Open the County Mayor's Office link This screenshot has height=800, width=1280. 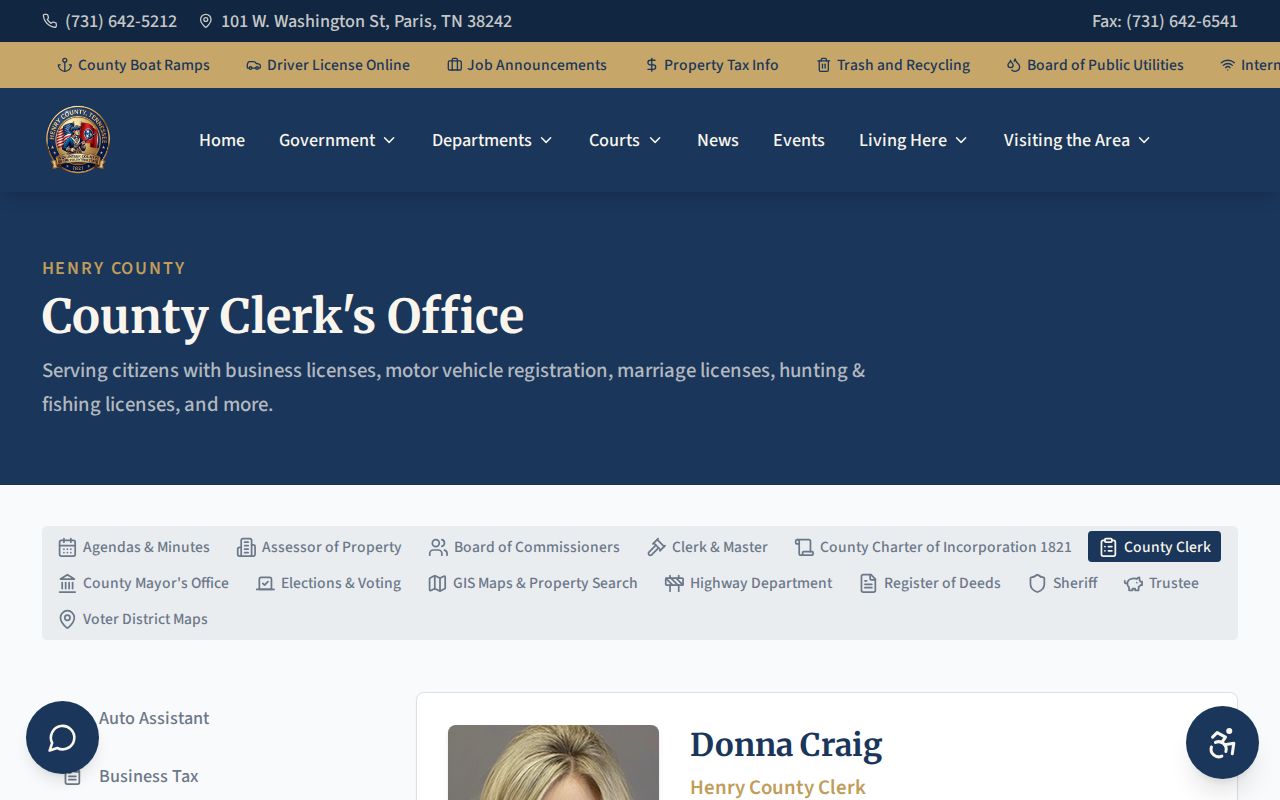144,583
